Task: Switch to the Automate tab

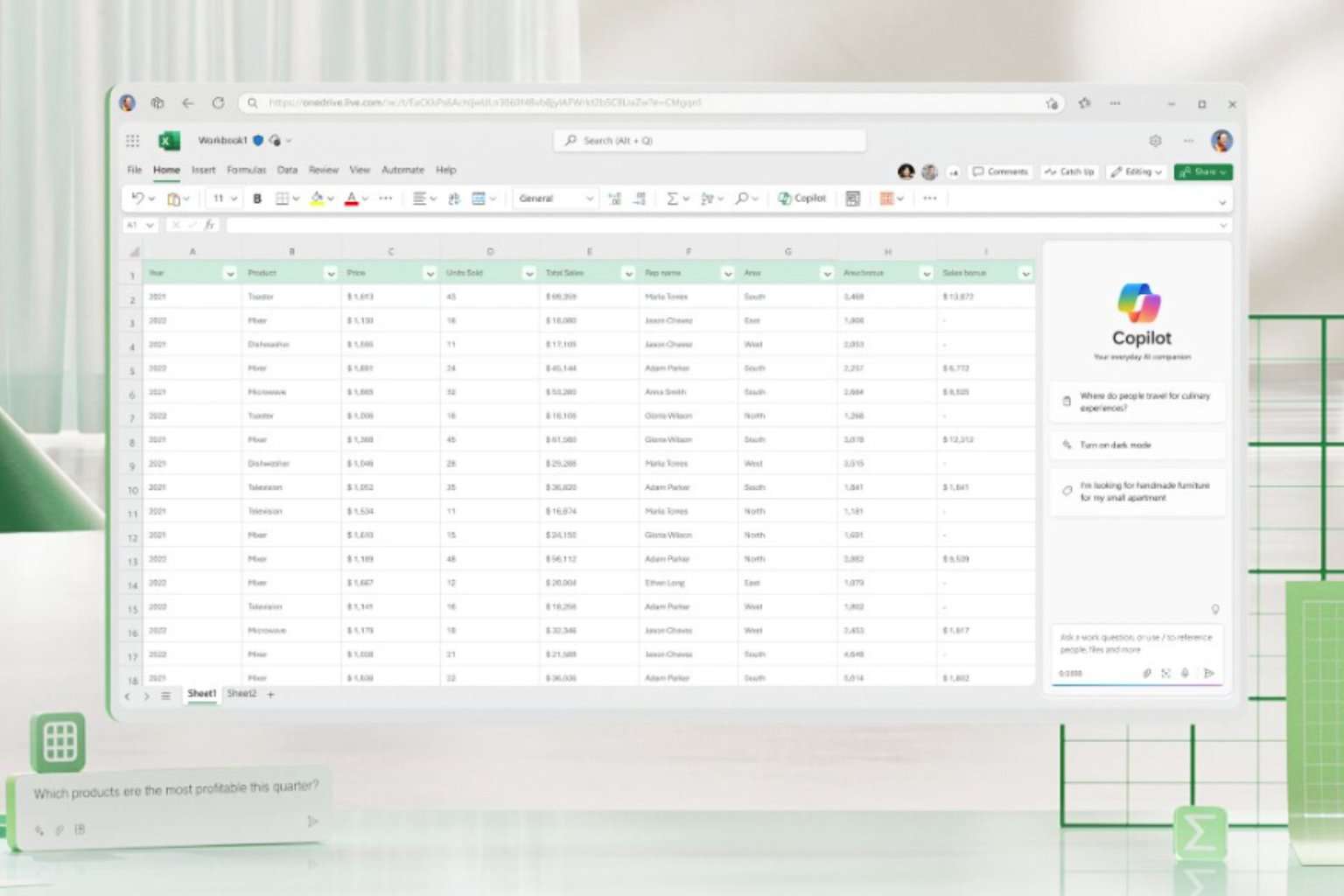Action: click(402, 170)
